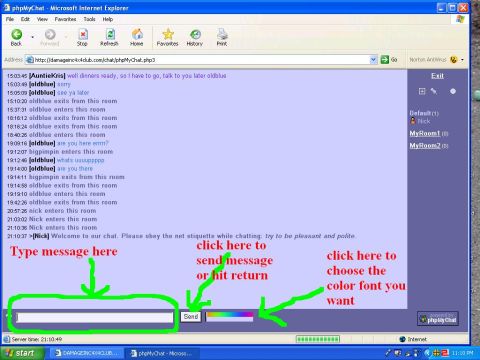Join the MyRoom2 chat room

(x=425, y=146)
